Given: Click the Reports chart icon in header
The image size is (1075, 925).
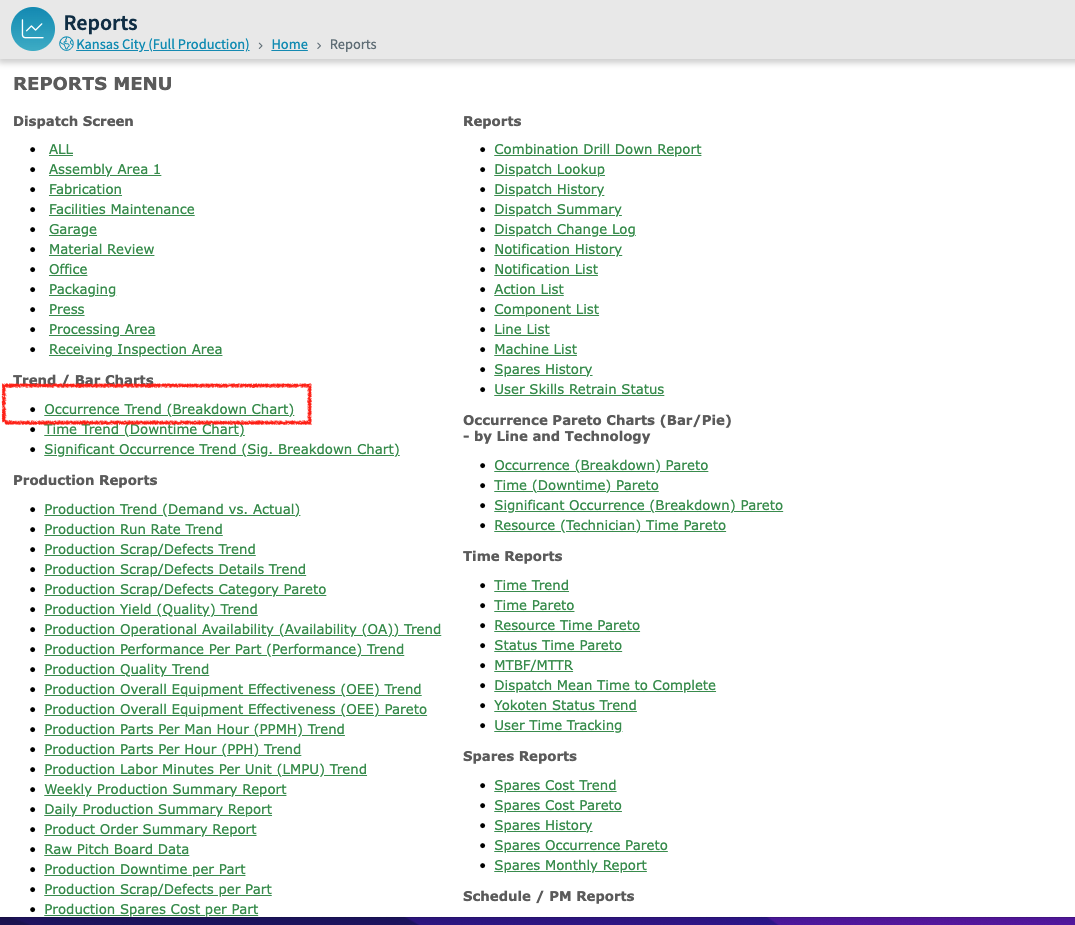Looking at the screenshot, I should pyautogui.click(x=32, y=29).
